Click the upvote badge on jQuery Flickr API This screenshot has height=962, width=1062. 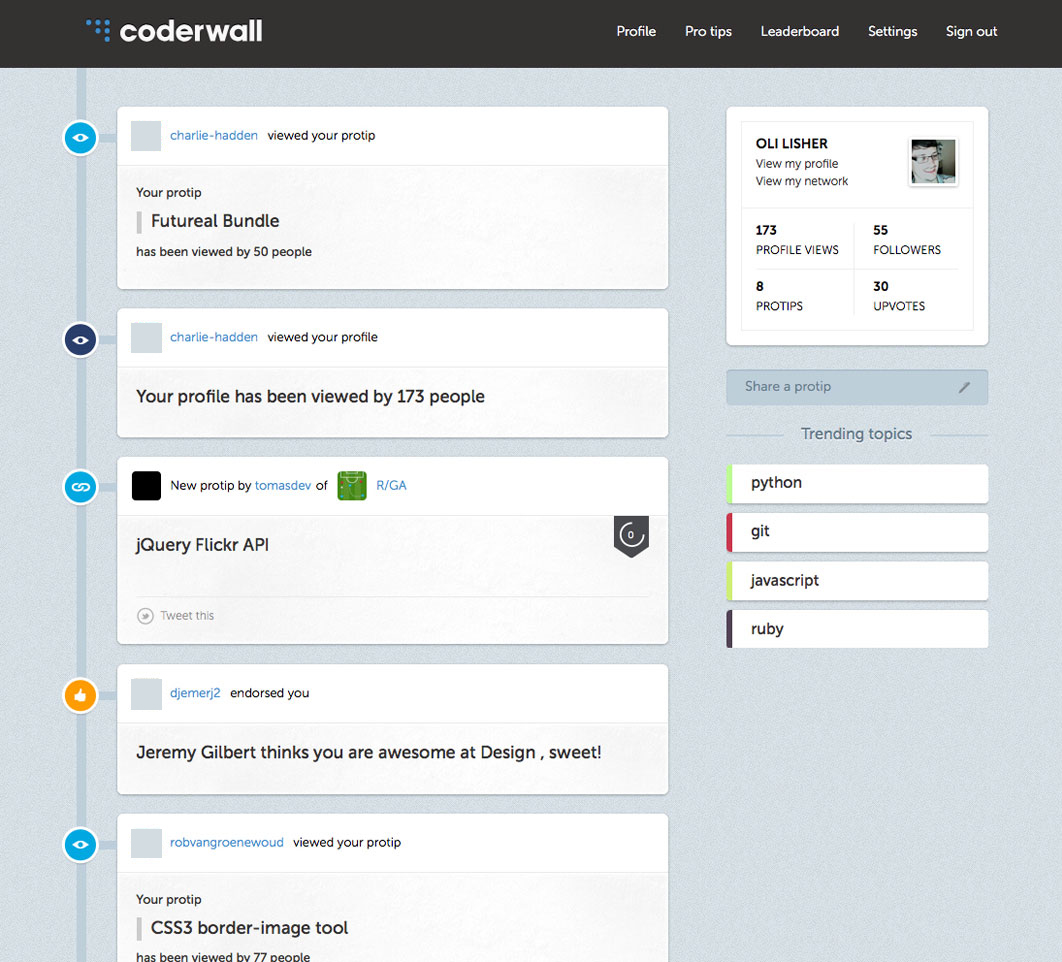pos(631,536)
